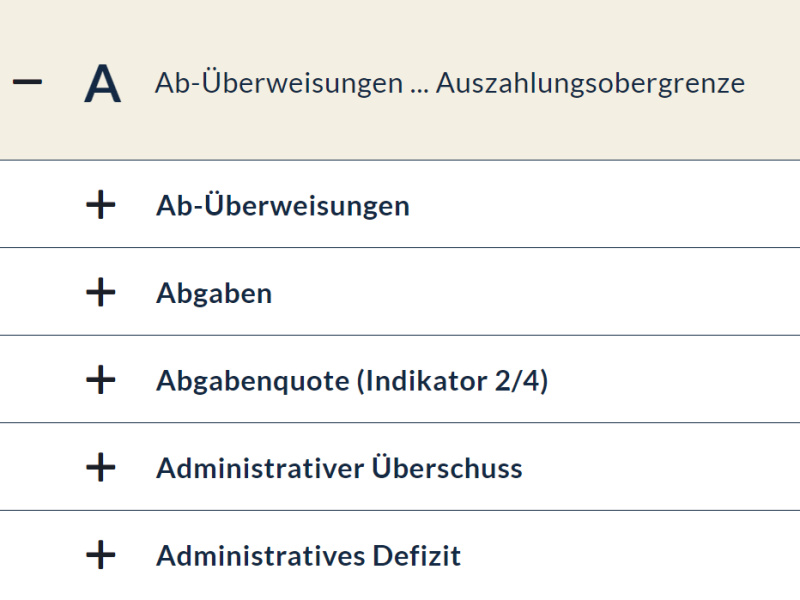Click the large letter A heading

(x=102, y=84)
